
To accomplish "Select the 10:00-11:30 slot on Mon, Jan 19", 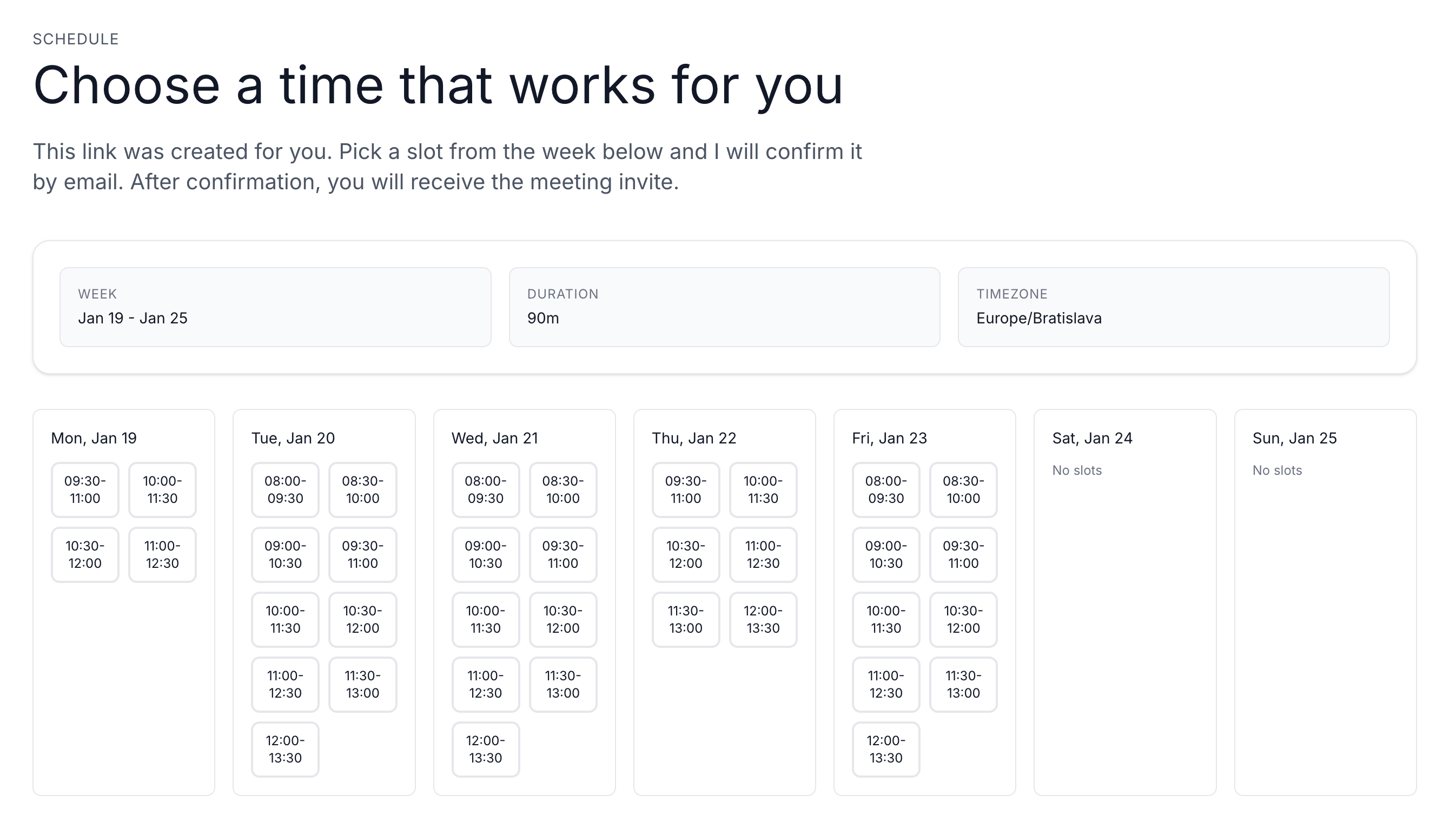I will 162,489.
